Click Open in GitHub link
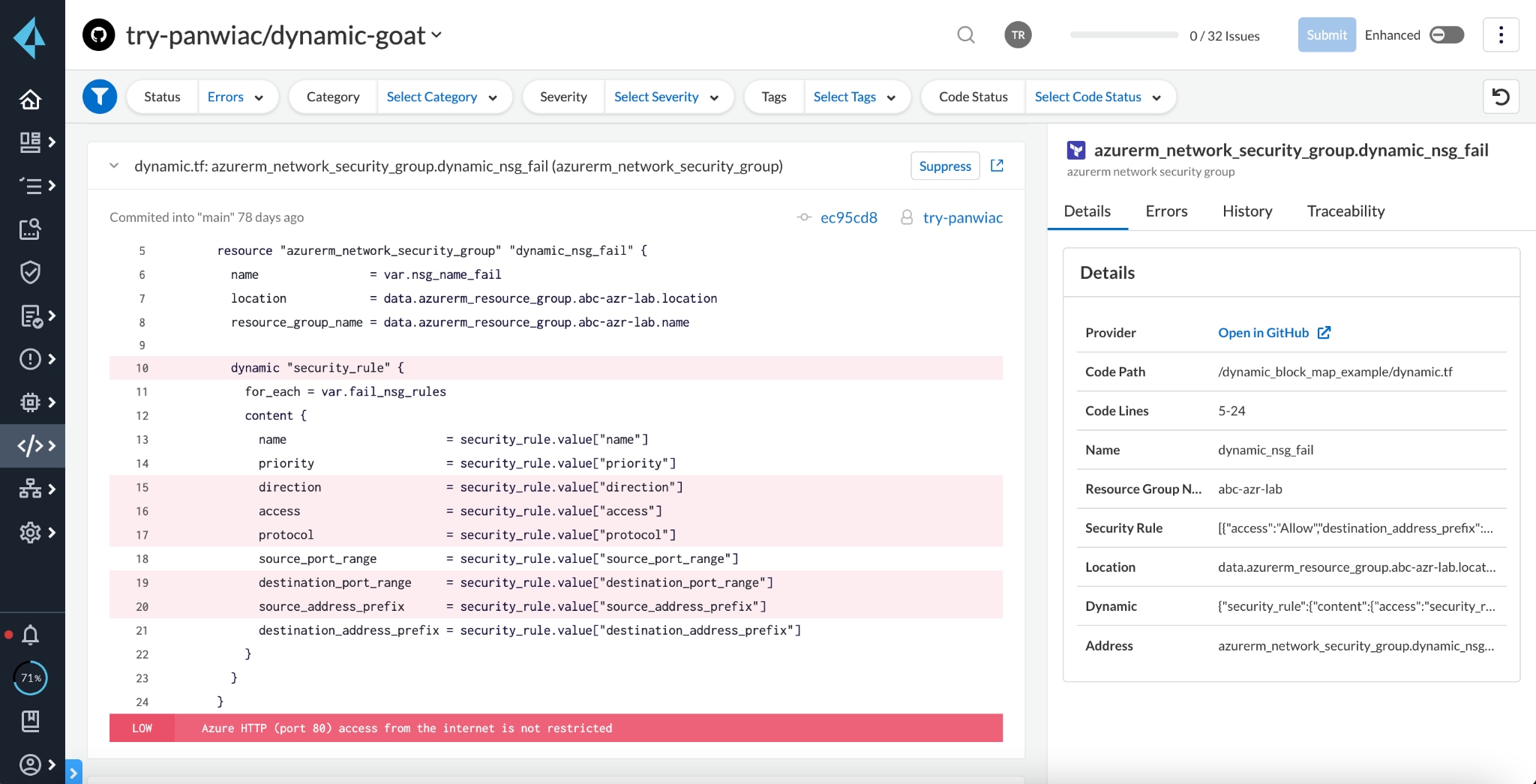The height and width of the screenshot is (784, 1536). tap(1274, 333)
